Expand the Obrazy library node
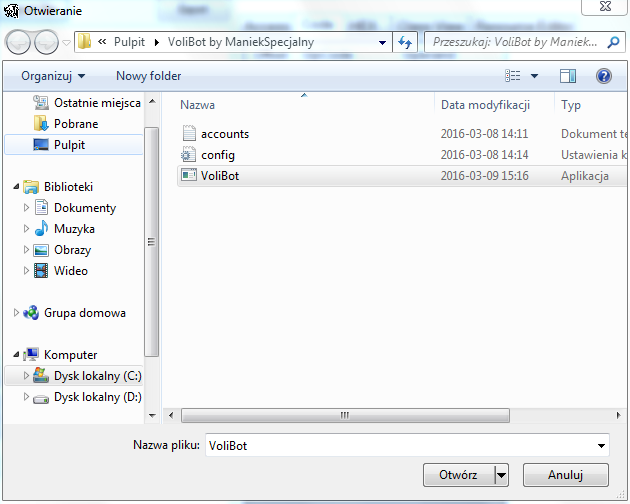630x504 pixels. [x=26, y=250]
